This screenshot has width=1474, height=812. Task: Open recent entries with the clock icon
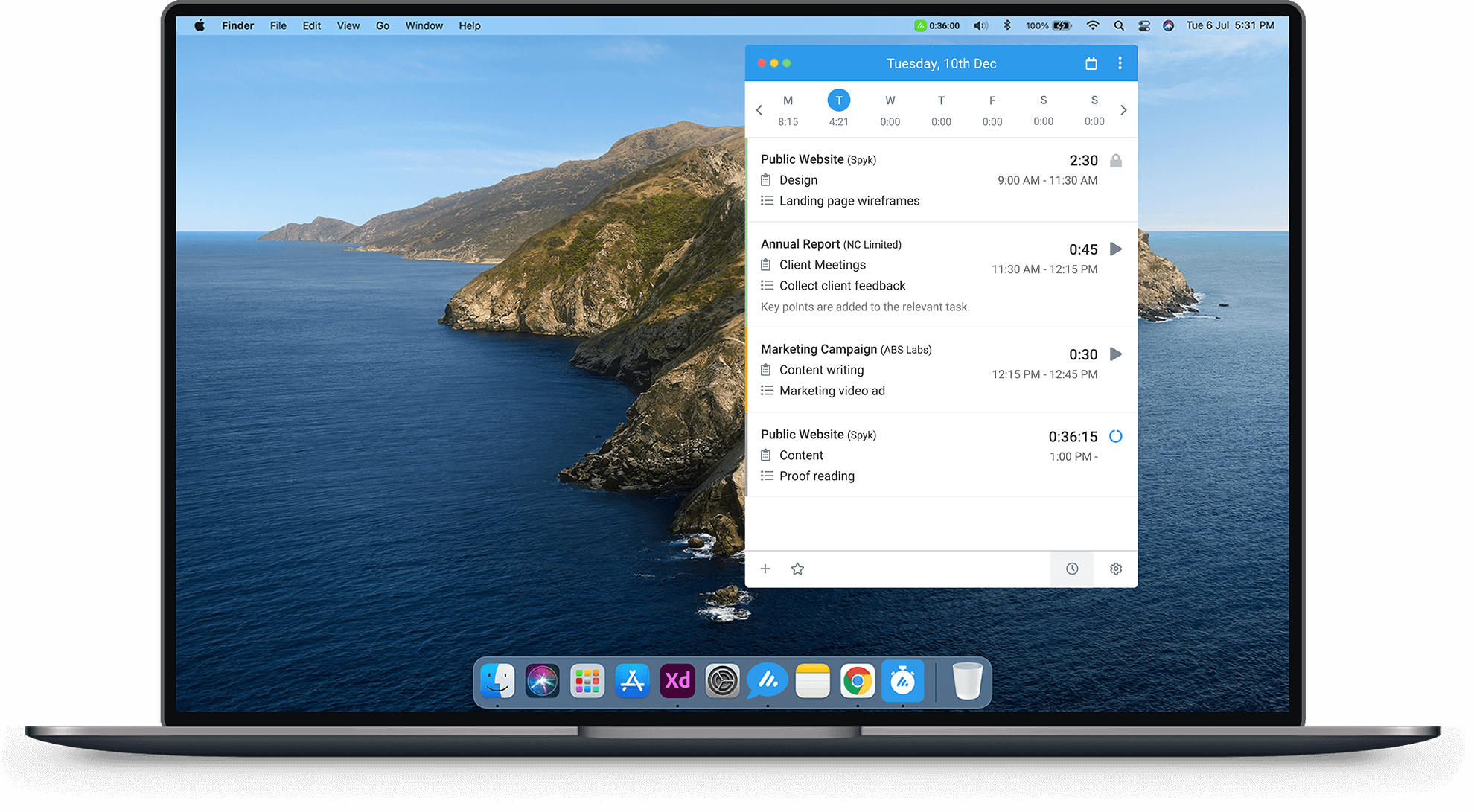(1072, 569)
